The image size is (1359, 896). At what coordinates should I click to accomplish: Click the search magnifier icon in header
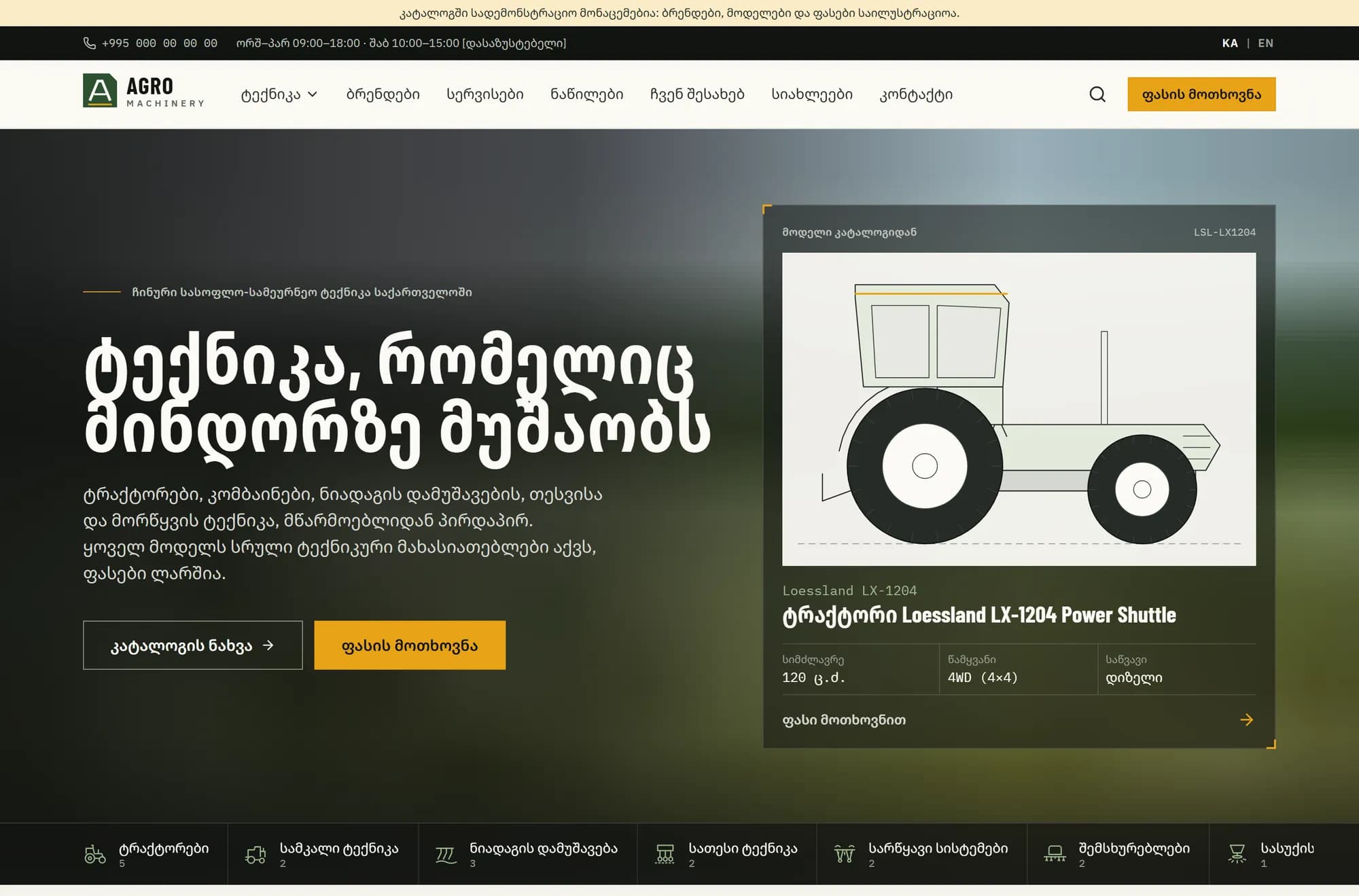(x=1097, y=94)
